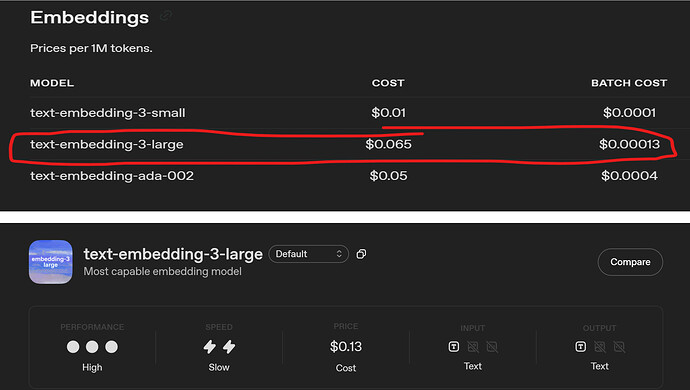
Task: Select the text output modality icon
Action: click(x=580, y=347)
